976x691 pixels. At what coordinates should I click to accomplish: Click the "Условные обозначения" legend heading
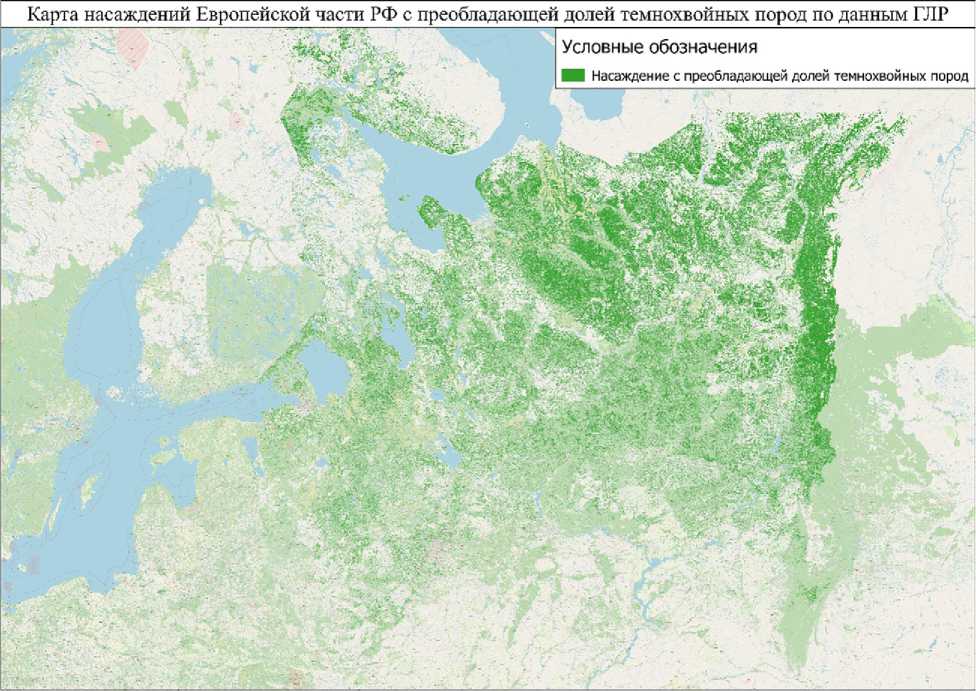(659, 47)
